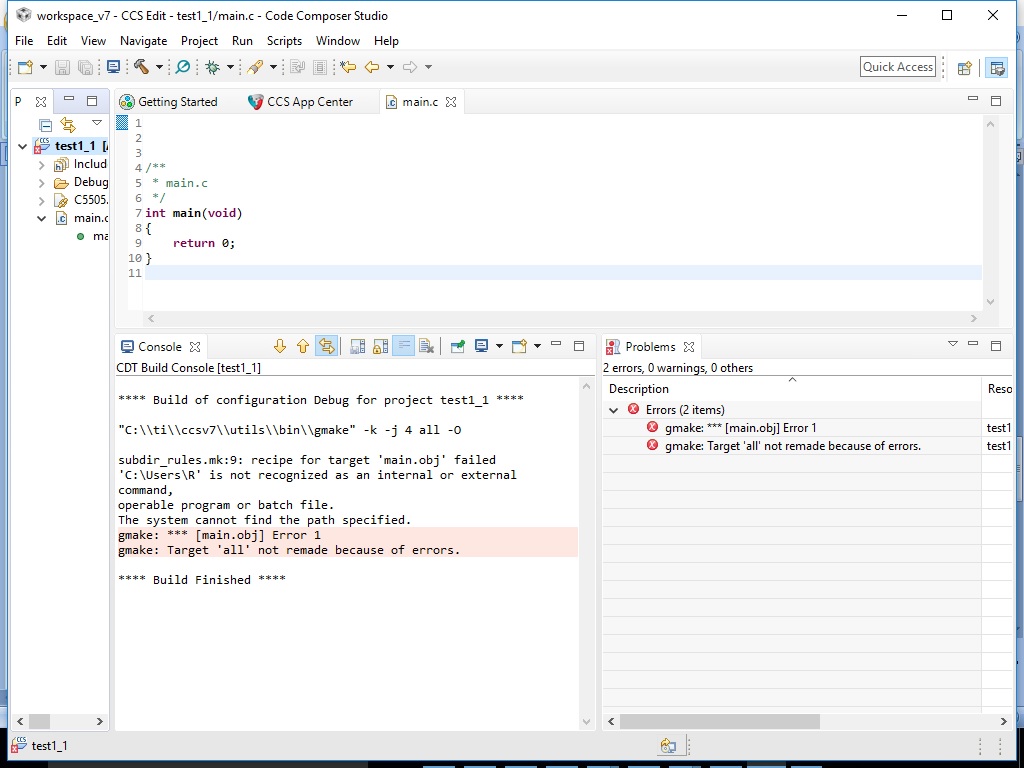Screen dimensions: 1024x768
Task: Click the Debug bug icon
Action: coord(212,67)
